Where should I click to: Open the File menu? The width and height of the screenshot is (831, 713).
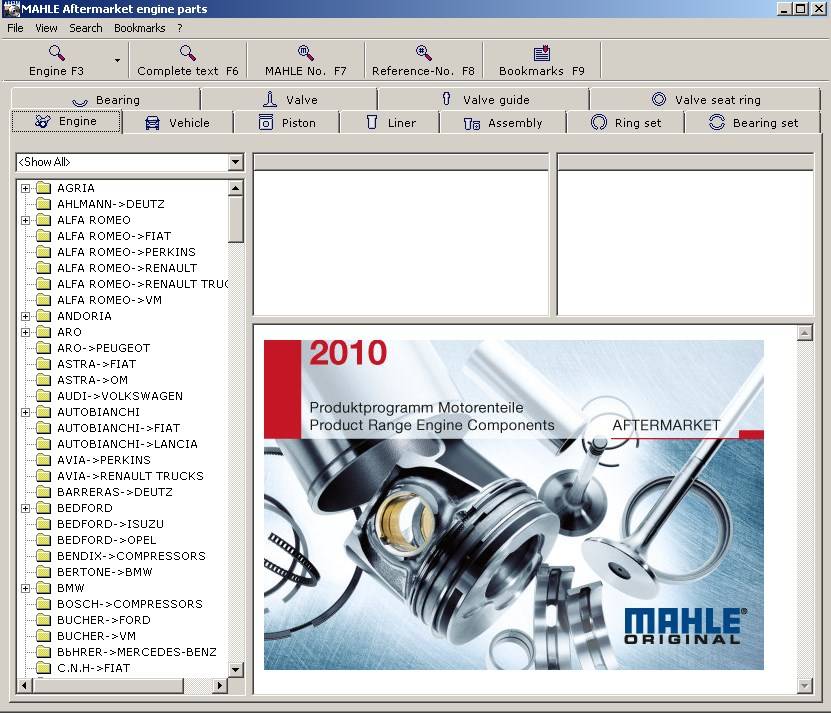click(x=15, y=28)
